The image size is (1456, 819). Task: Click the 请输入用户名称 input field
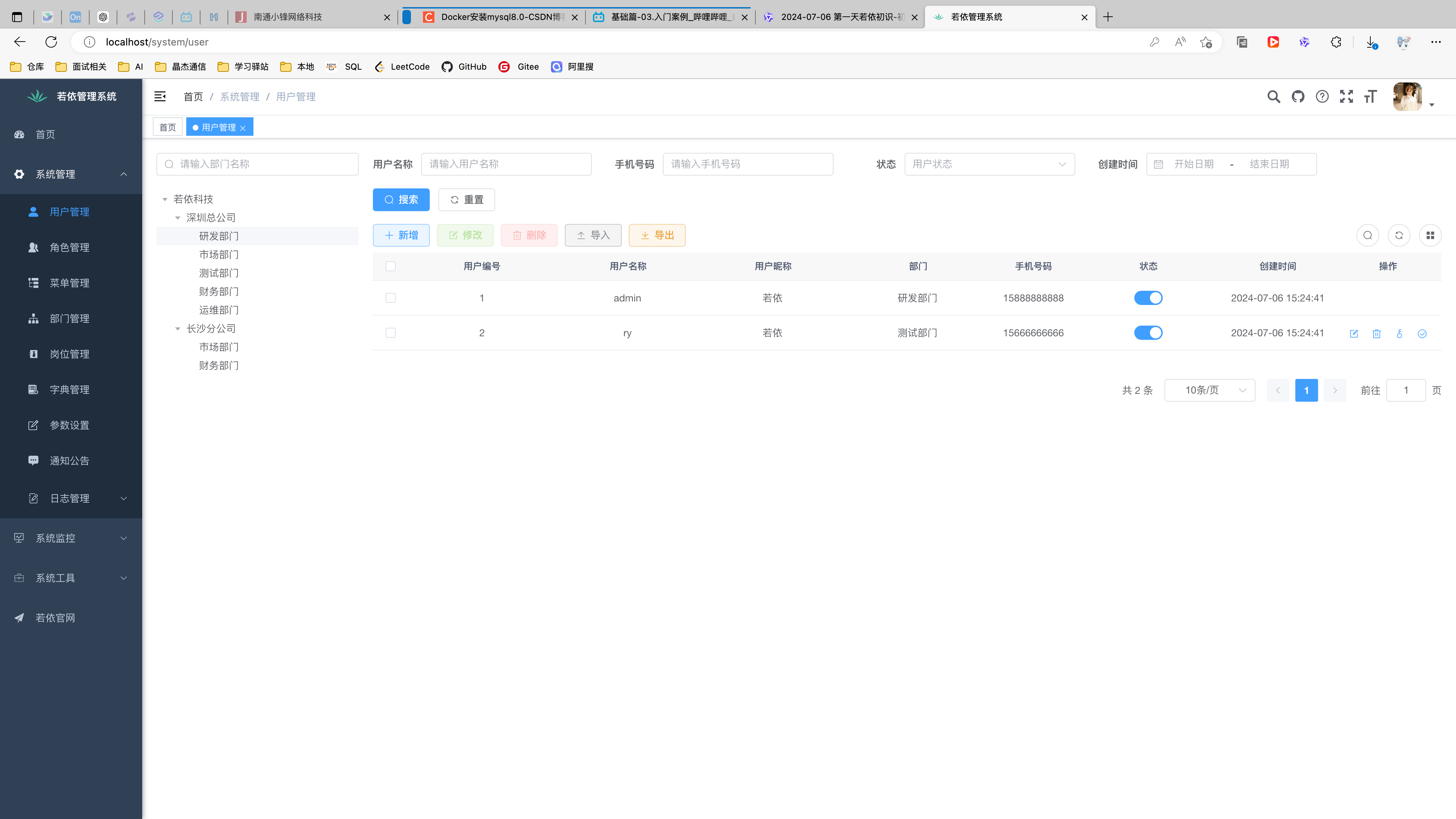tap(506, 164)
